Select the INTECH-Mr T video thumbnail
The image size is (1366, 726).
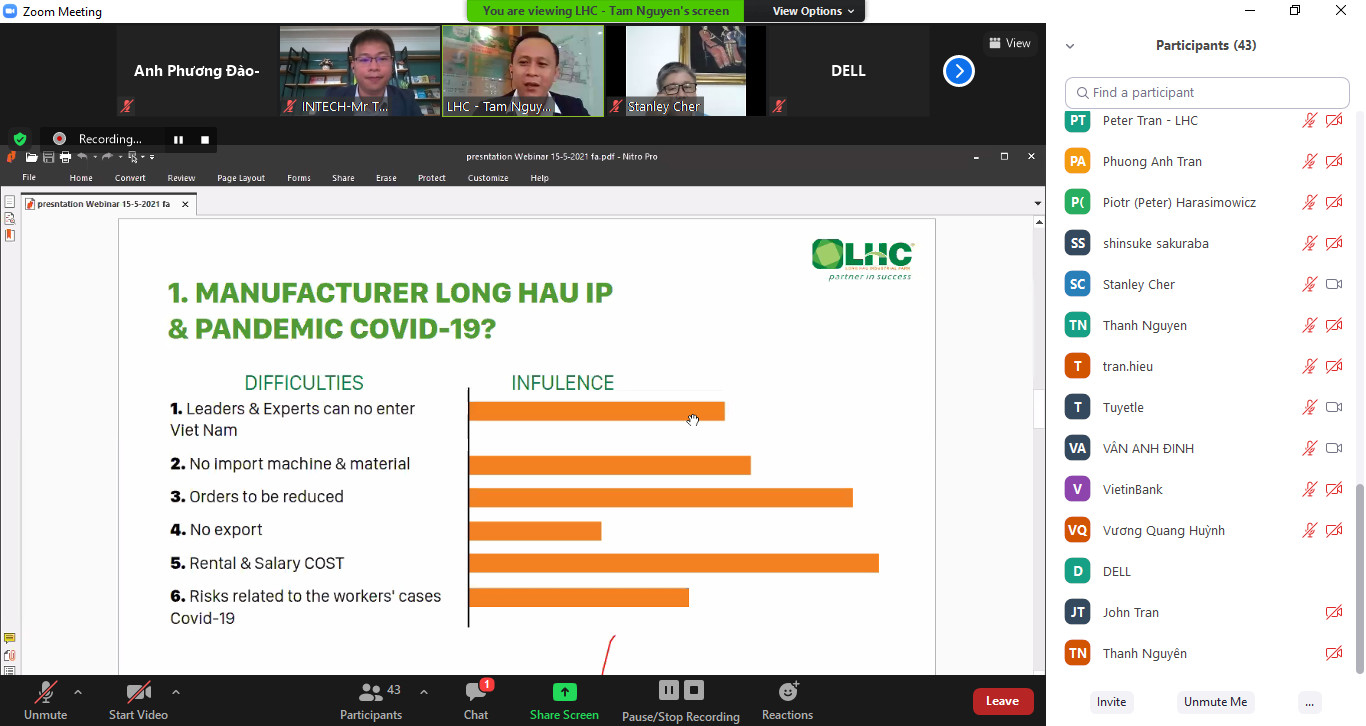[360, 71]
